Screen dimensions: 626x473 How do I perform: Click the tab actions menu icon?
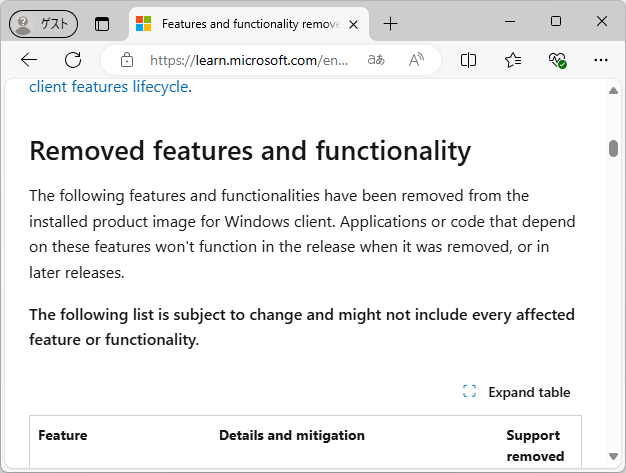click(102, 23)
